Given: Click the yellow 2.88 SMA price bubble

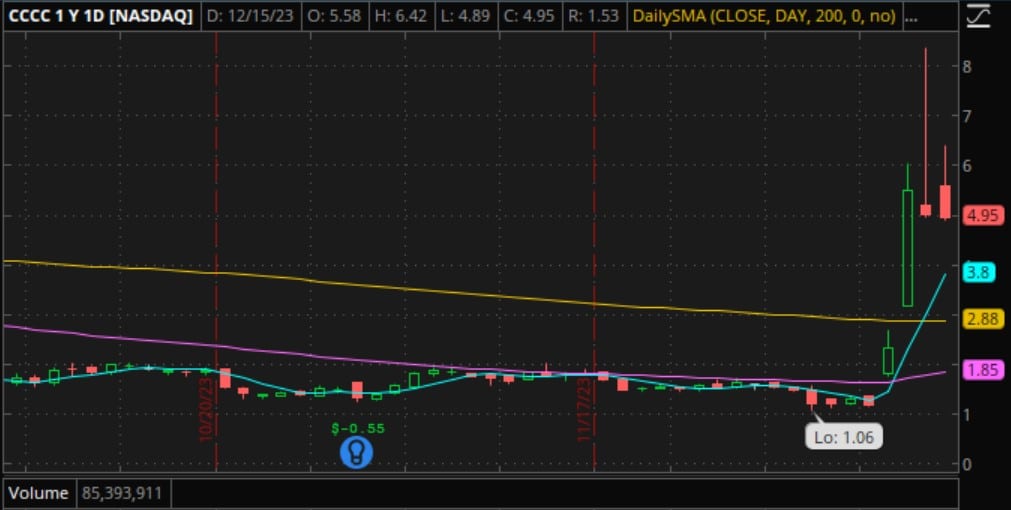Looking at the screenshot, I should point(983,319).
